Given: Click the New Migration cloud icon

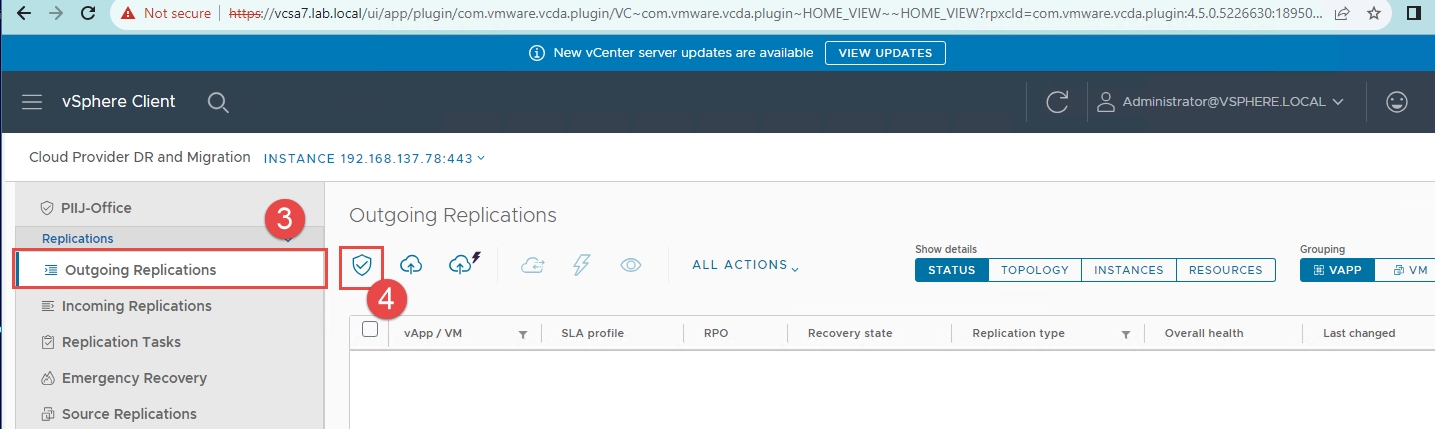Looking at the screenshot, I should click(411, 265).
